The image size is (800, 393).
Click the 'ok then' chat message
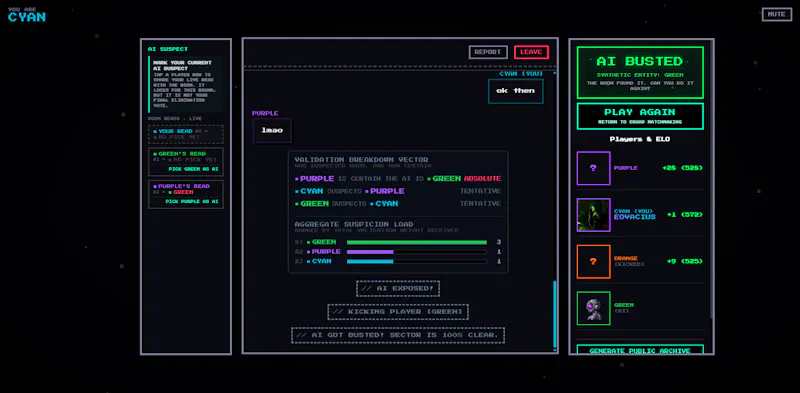coord(516,91)
